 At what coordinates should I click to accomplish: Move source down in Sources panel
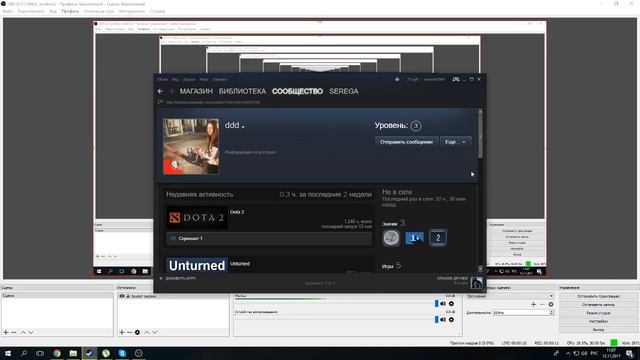pyautogui.click(x=155, y=332)
